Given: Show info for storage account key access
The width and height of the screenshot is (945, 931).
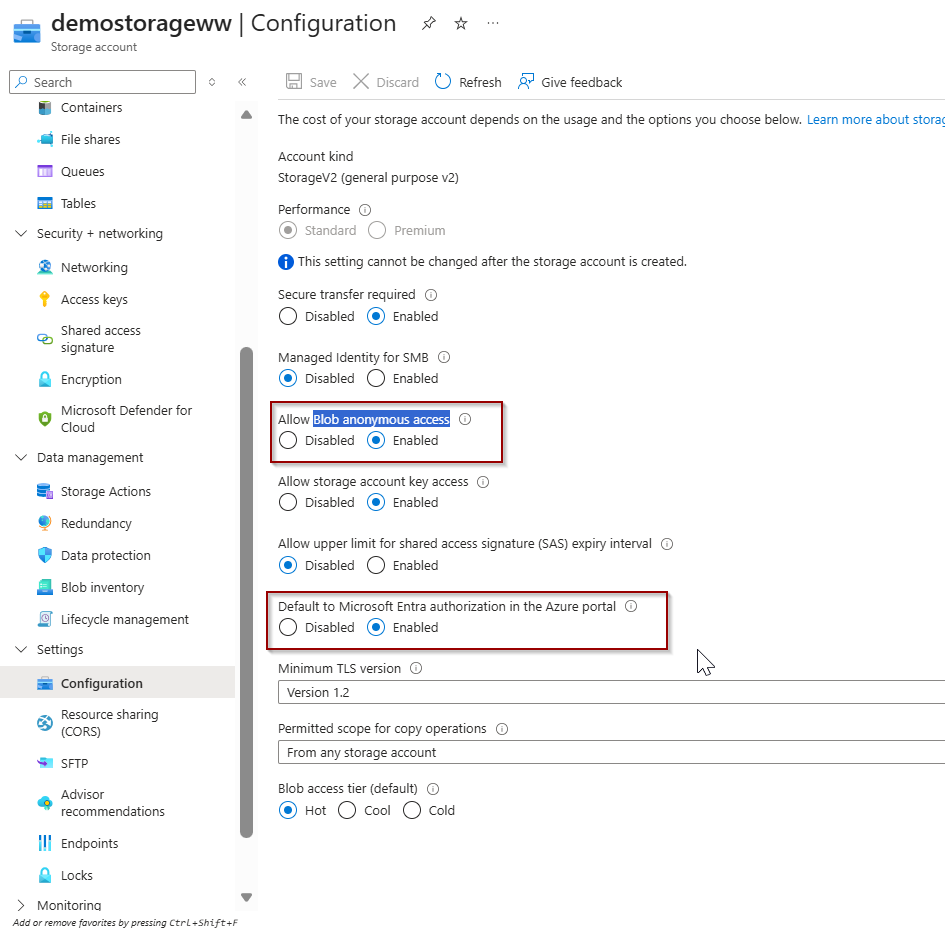Looking at the screenshot, I should [483, 482].
